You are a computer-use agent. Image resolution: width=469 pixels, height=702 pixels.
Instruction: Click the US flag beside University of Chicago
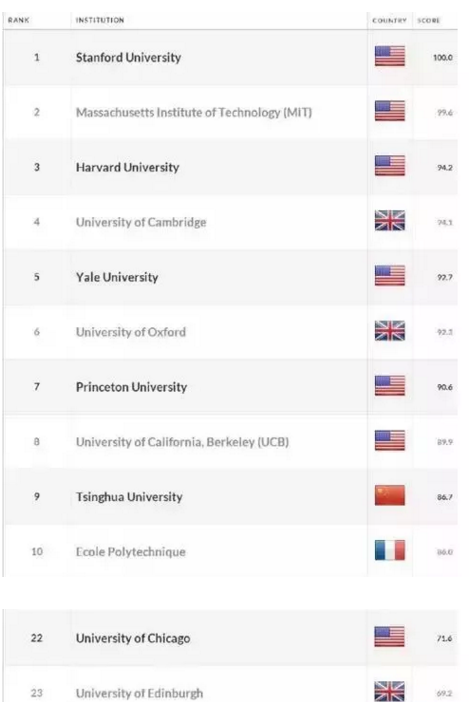click(390, 637)
